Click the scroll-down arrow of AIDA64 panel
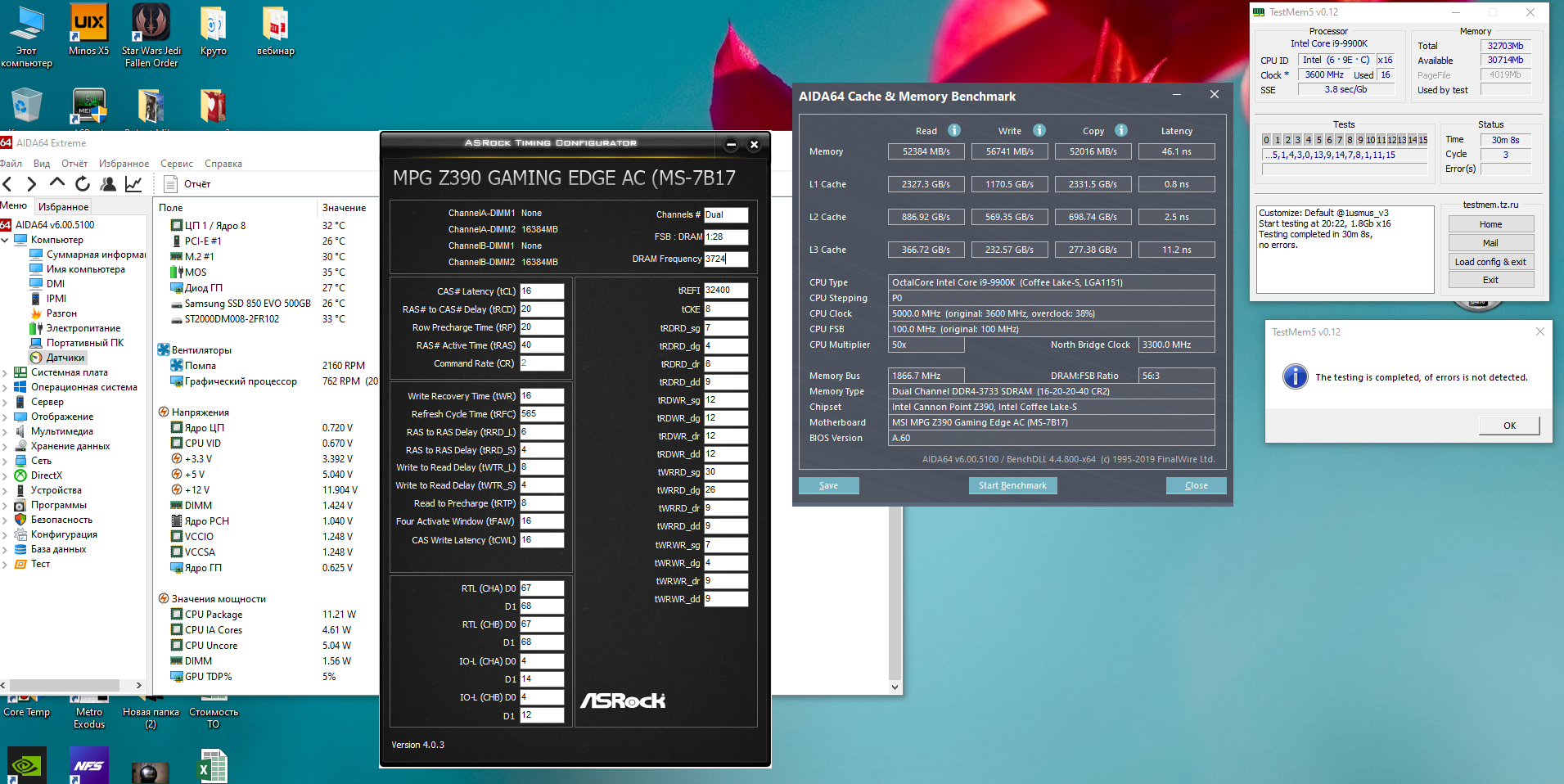This screenshot has width=1564, height=784. pos(895,687)
